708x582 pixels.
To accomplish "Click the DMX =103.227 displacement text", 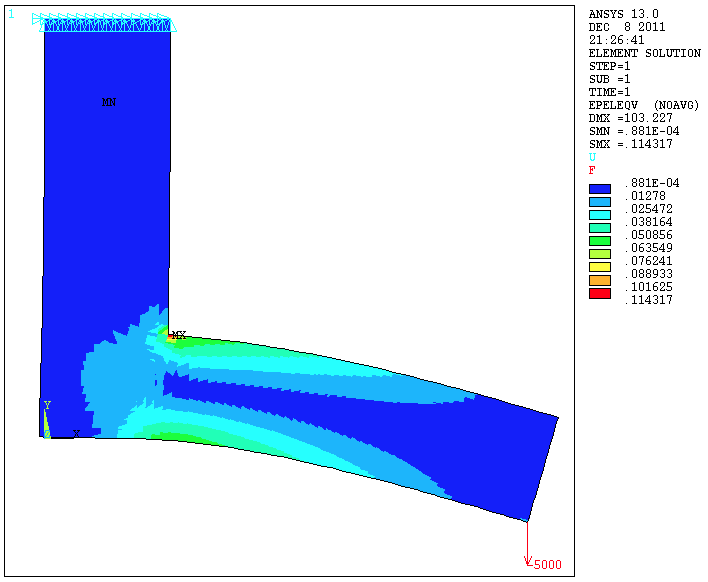I will (637, 118).
